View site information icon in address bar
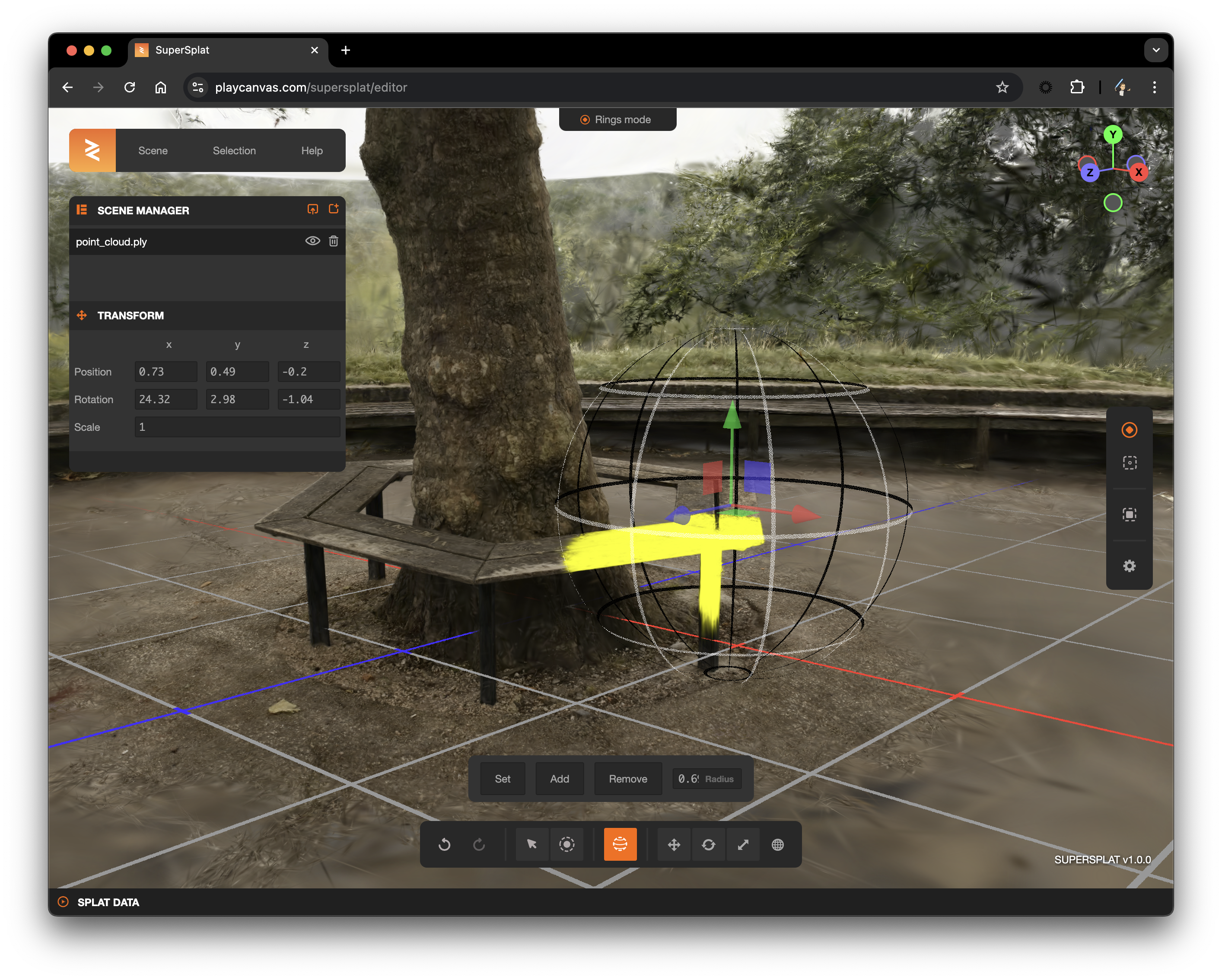 click(x=198, y=87)
